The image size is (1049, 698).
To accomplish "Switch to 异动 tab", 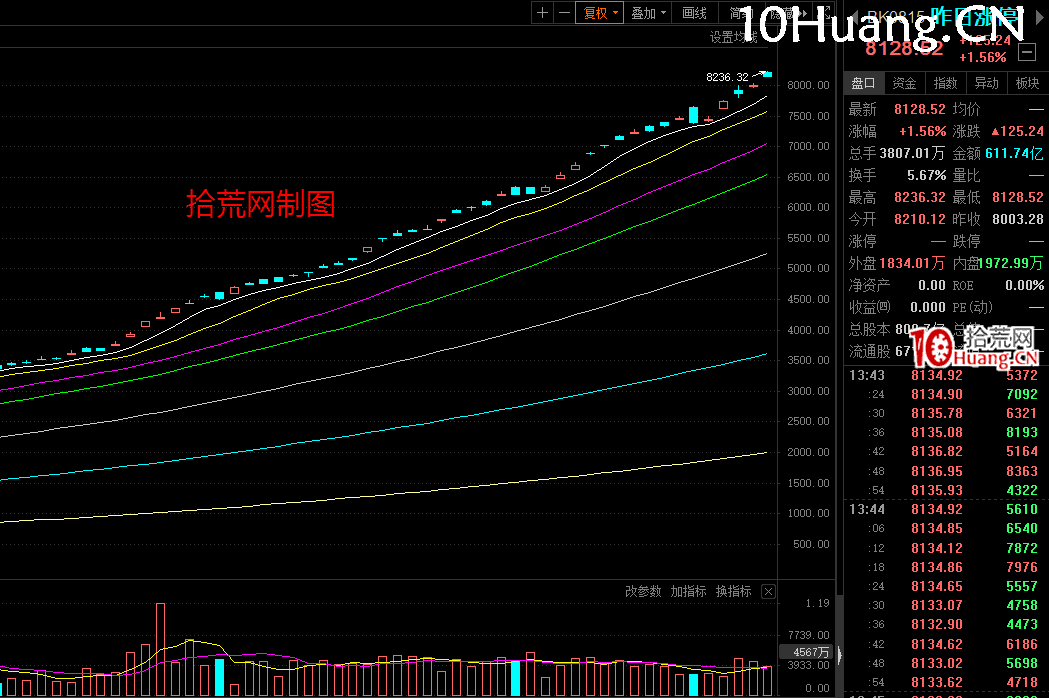I will point(986,83).
